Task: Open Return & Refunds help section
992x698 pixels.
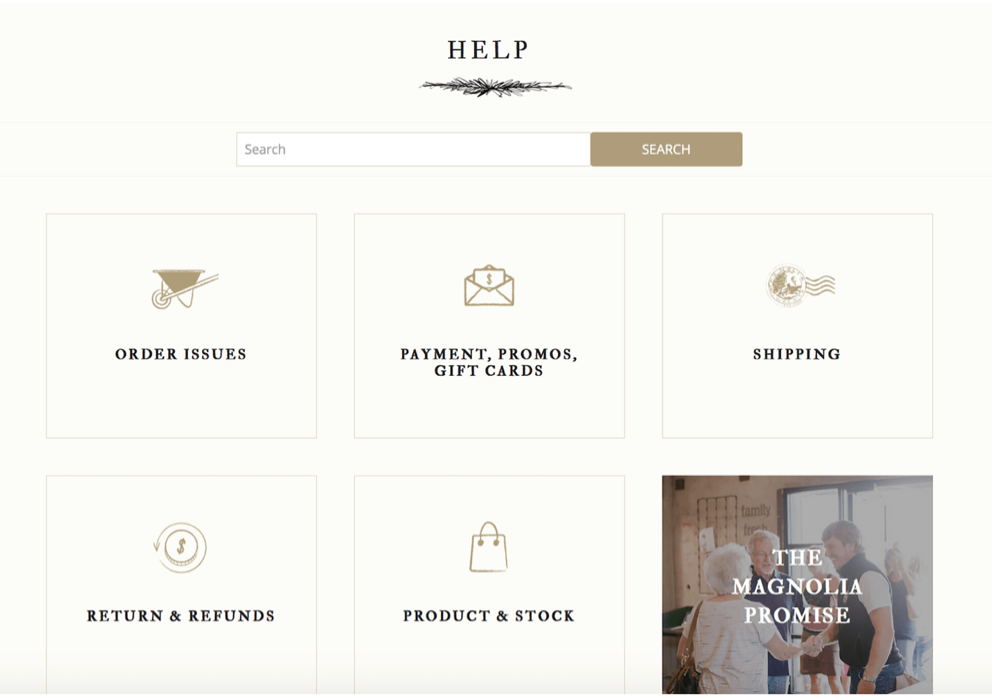Action: (181, 616)
